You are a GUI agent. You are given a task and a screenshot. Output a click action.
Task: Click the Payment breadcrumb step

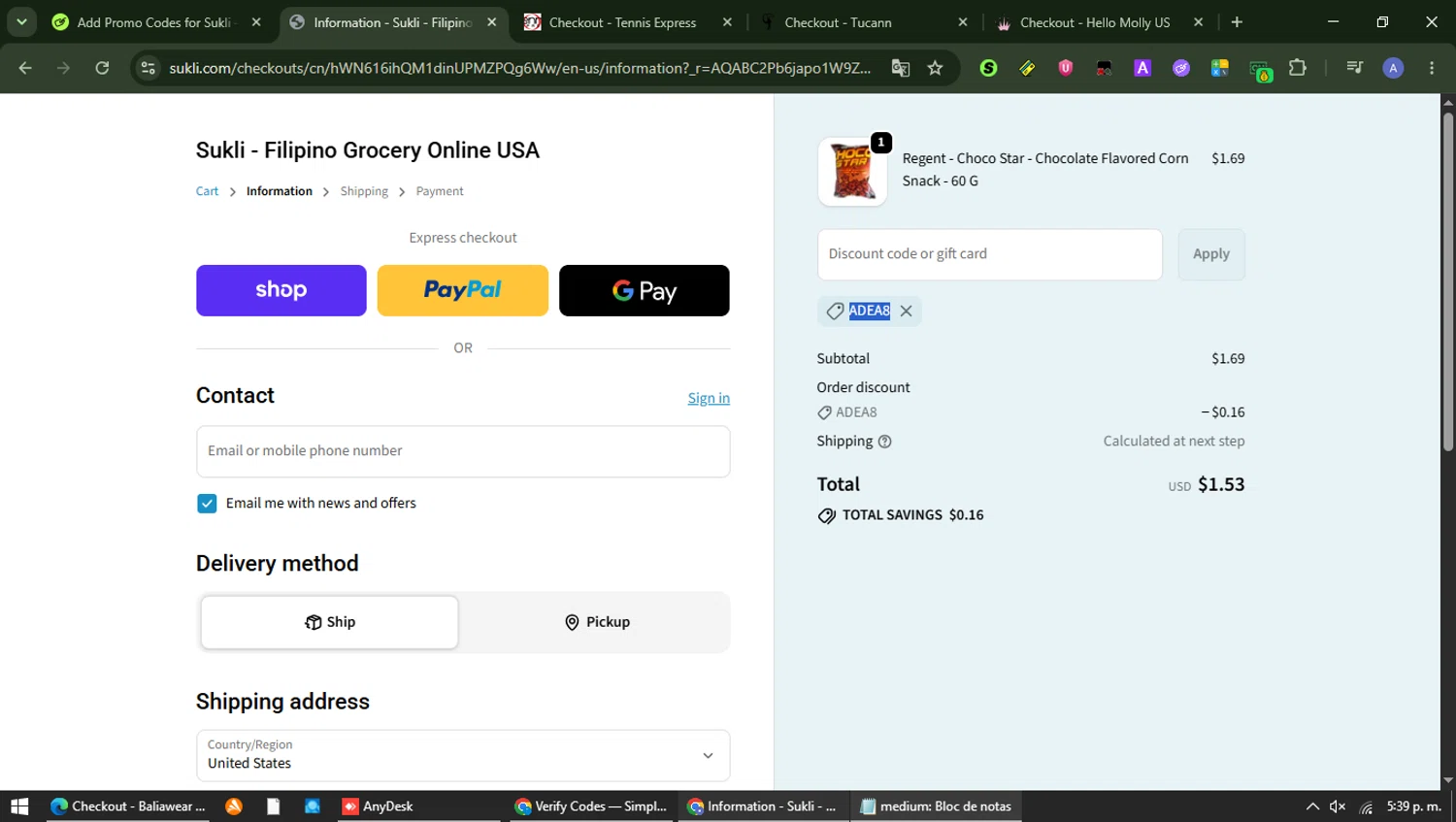(x=440, y=191)
